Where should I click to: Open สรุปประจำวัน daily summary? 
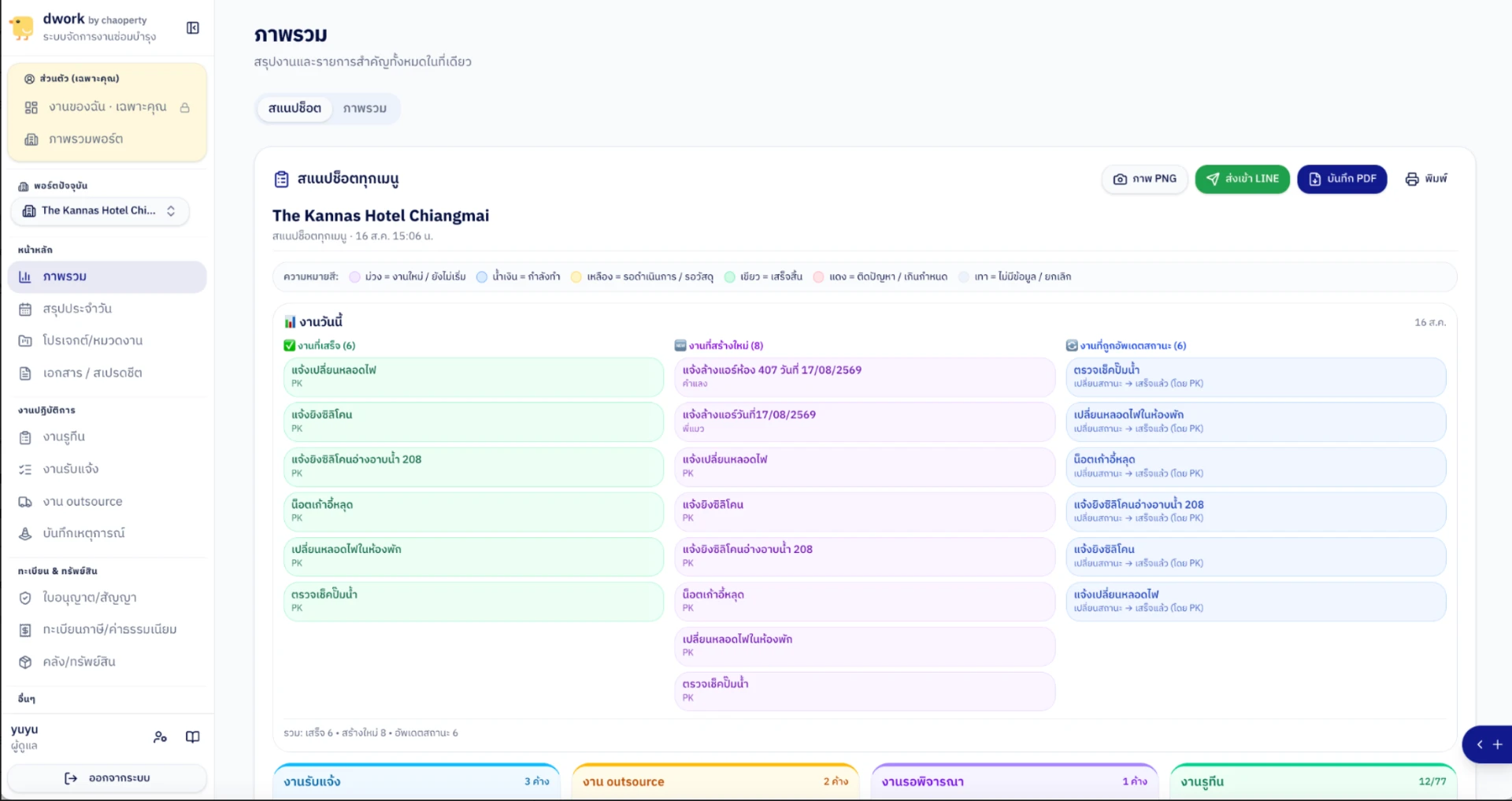[107, 309]
